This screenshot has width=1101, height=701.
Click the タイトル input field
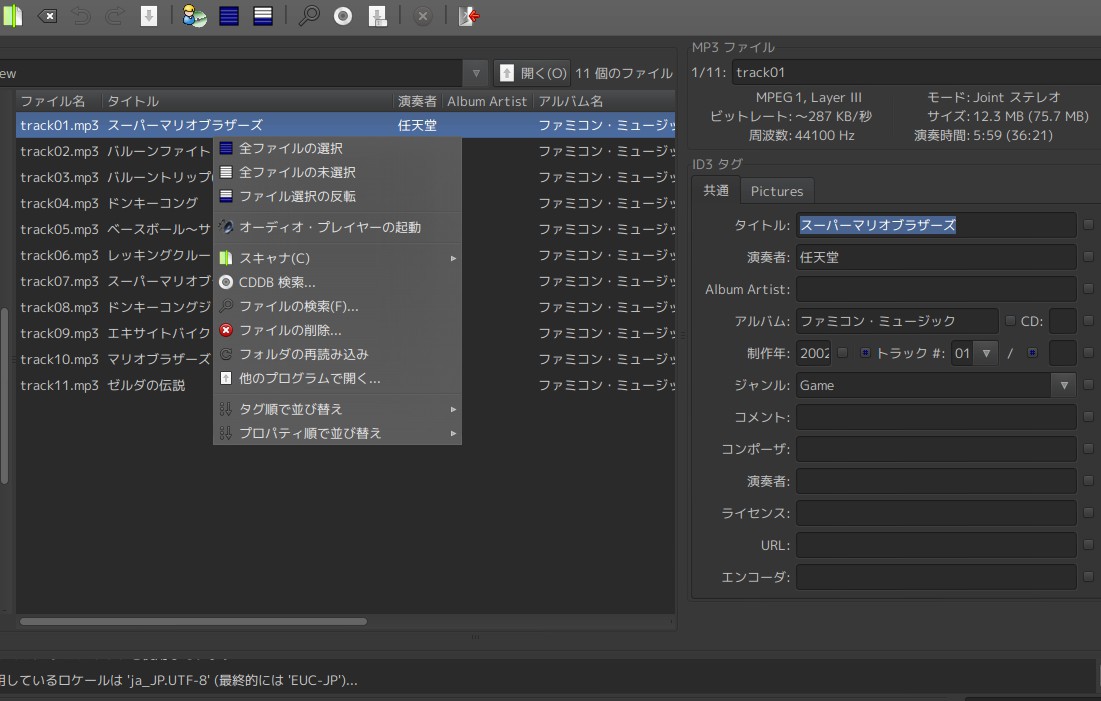(x=936, y=225)
